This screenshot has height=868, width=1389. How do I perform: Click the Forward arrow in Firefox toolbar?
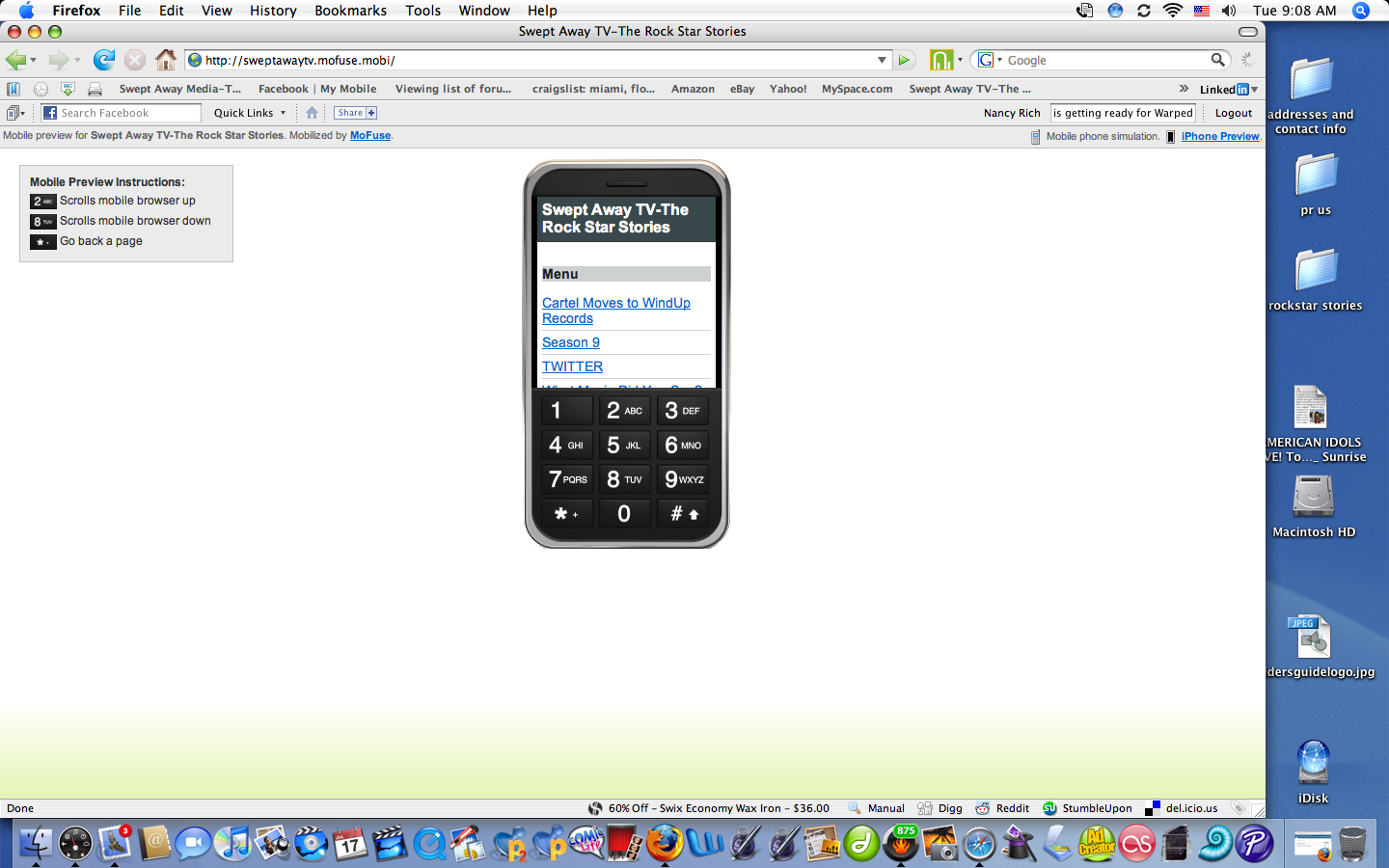[59, 60]
